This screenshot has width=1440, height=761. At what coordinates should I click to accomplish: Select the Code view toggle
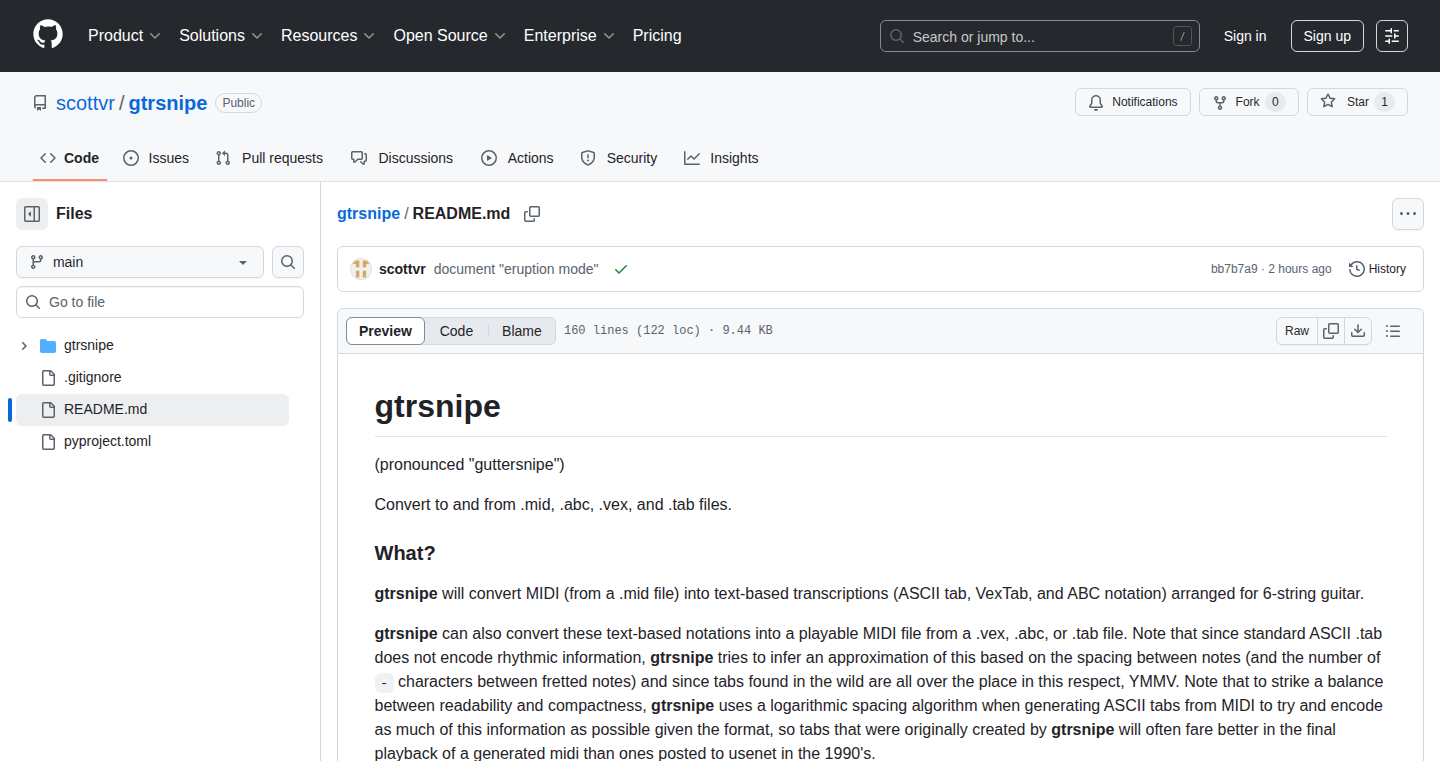pyautogui.click(x=456, y=331)
